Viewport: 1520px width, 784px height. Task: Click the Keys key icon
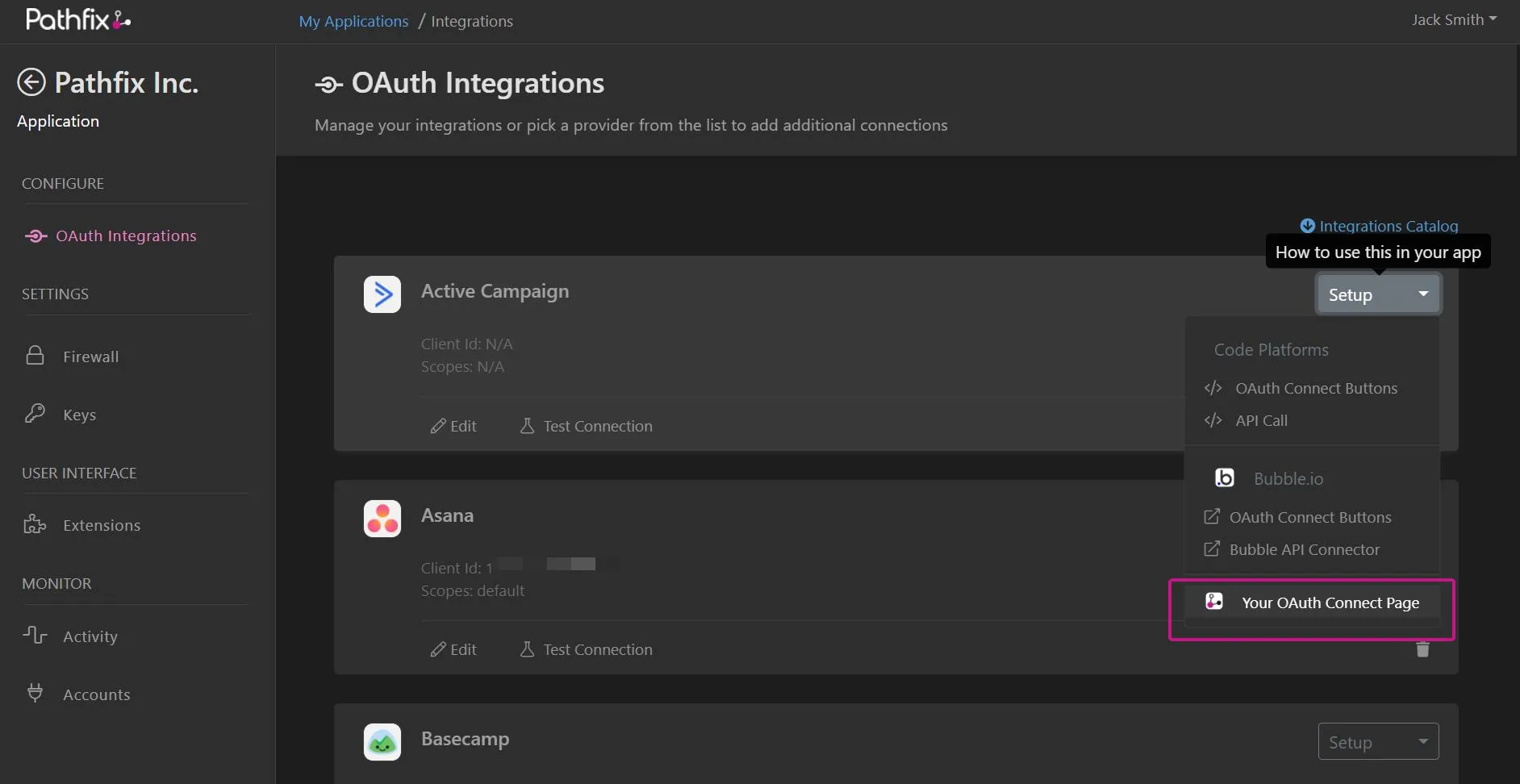click(35, 414)
